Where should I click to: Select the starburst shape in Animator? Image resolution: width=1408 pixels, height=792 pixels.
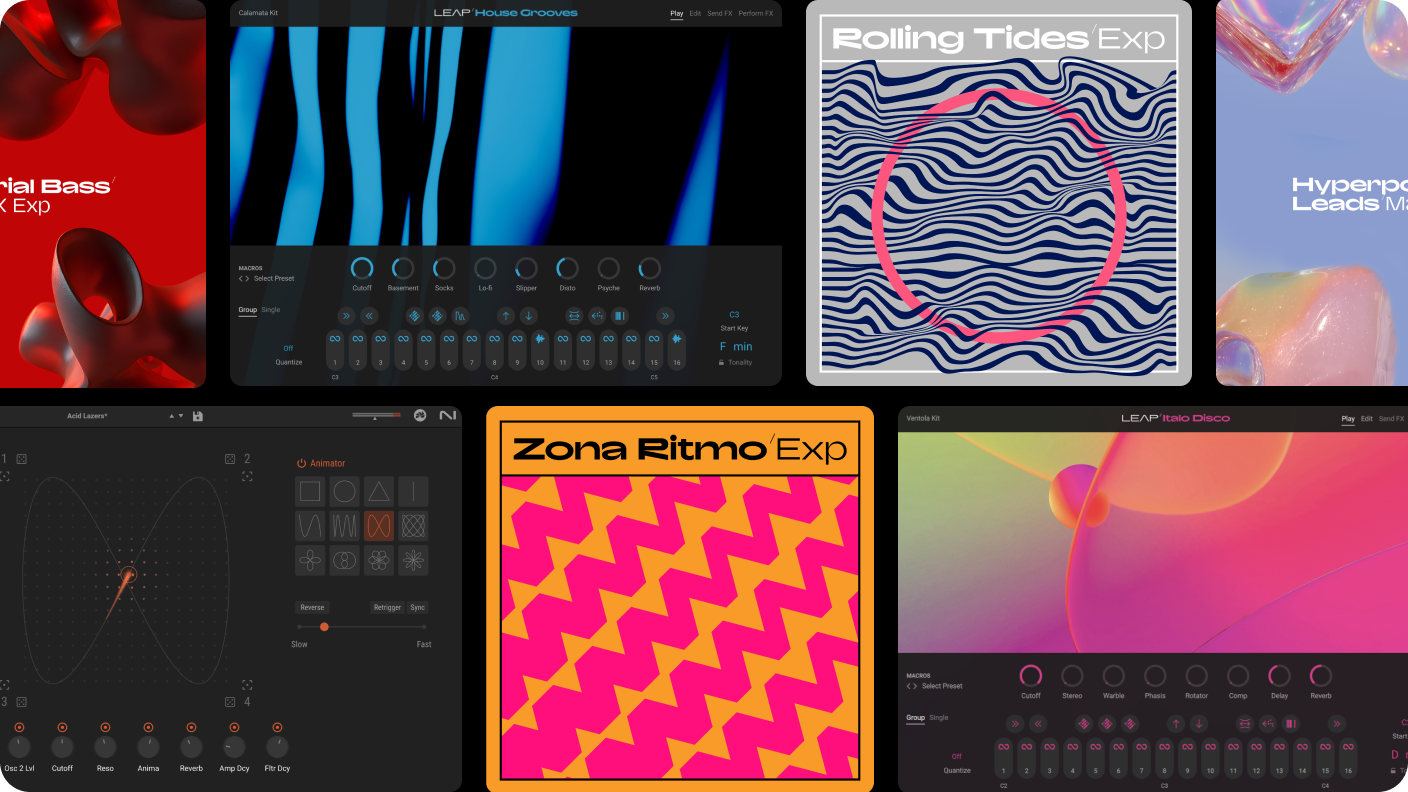[413, 560]
